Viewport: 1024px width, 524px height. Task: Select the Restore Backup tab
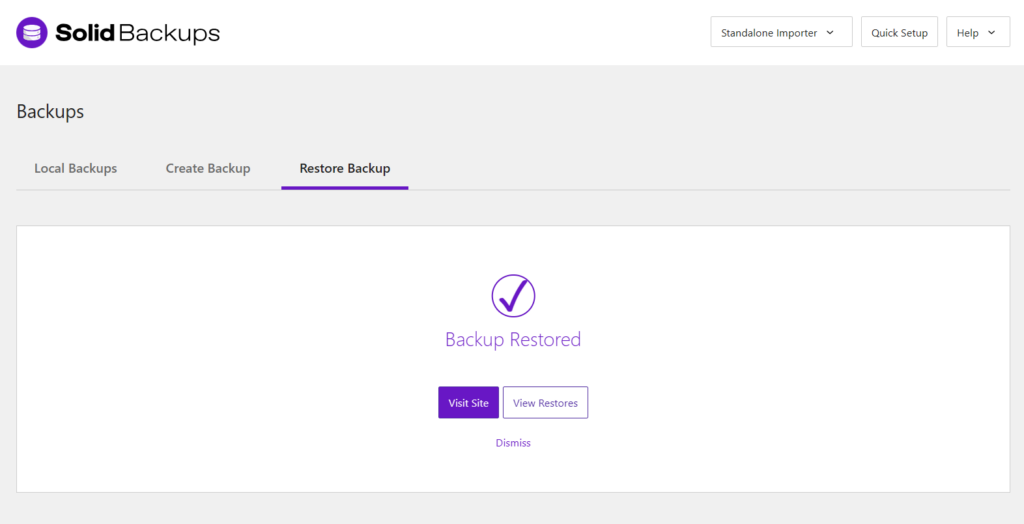tap(345, 168)
